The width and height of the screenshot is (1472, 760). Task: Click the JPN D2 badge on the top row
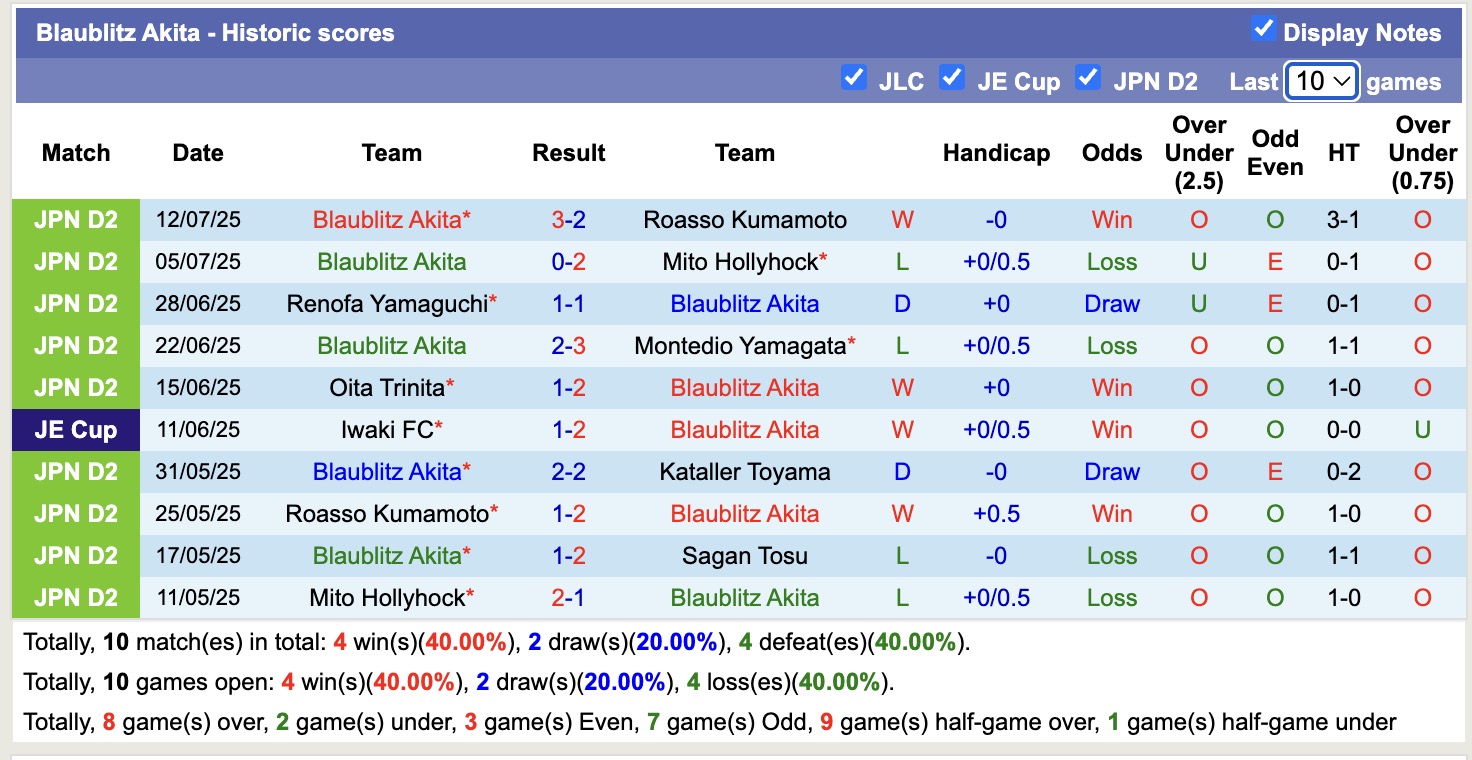click(x=75, y=219)
